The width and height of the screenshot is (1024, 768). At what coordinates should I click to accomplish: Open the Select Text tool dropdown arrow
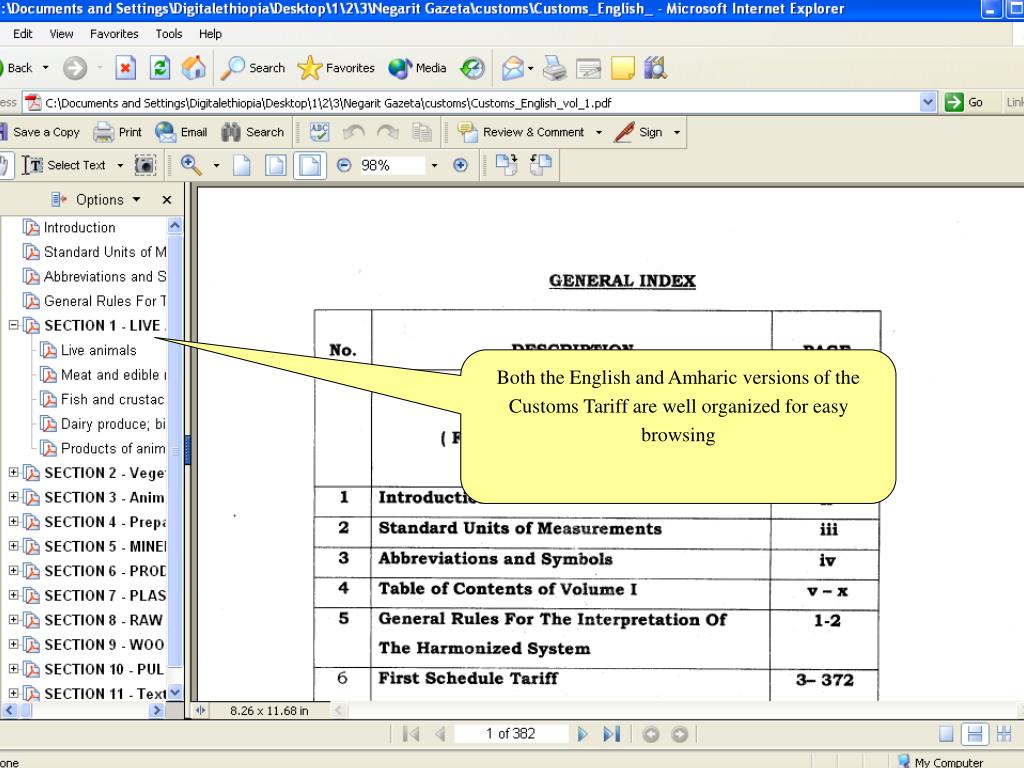click(x=120, y=165)
